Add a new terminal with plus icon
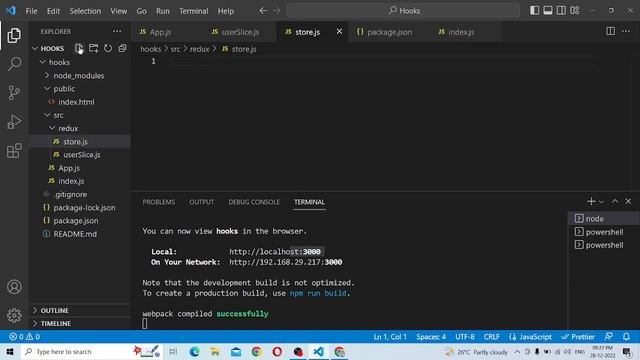This screenshot has width=640, height=360. (591, 201)
